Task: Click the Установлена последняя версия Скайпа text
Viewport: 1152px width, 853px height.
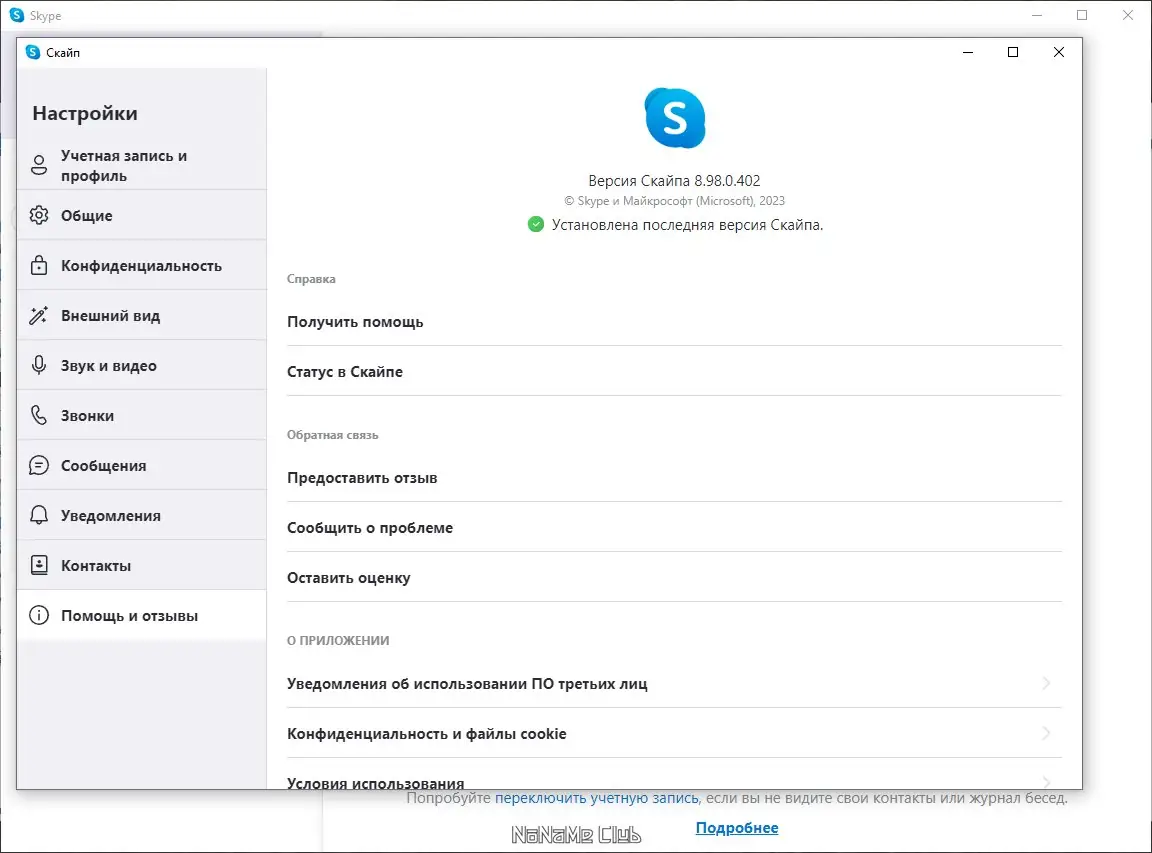Action: (x=687, y=225)
